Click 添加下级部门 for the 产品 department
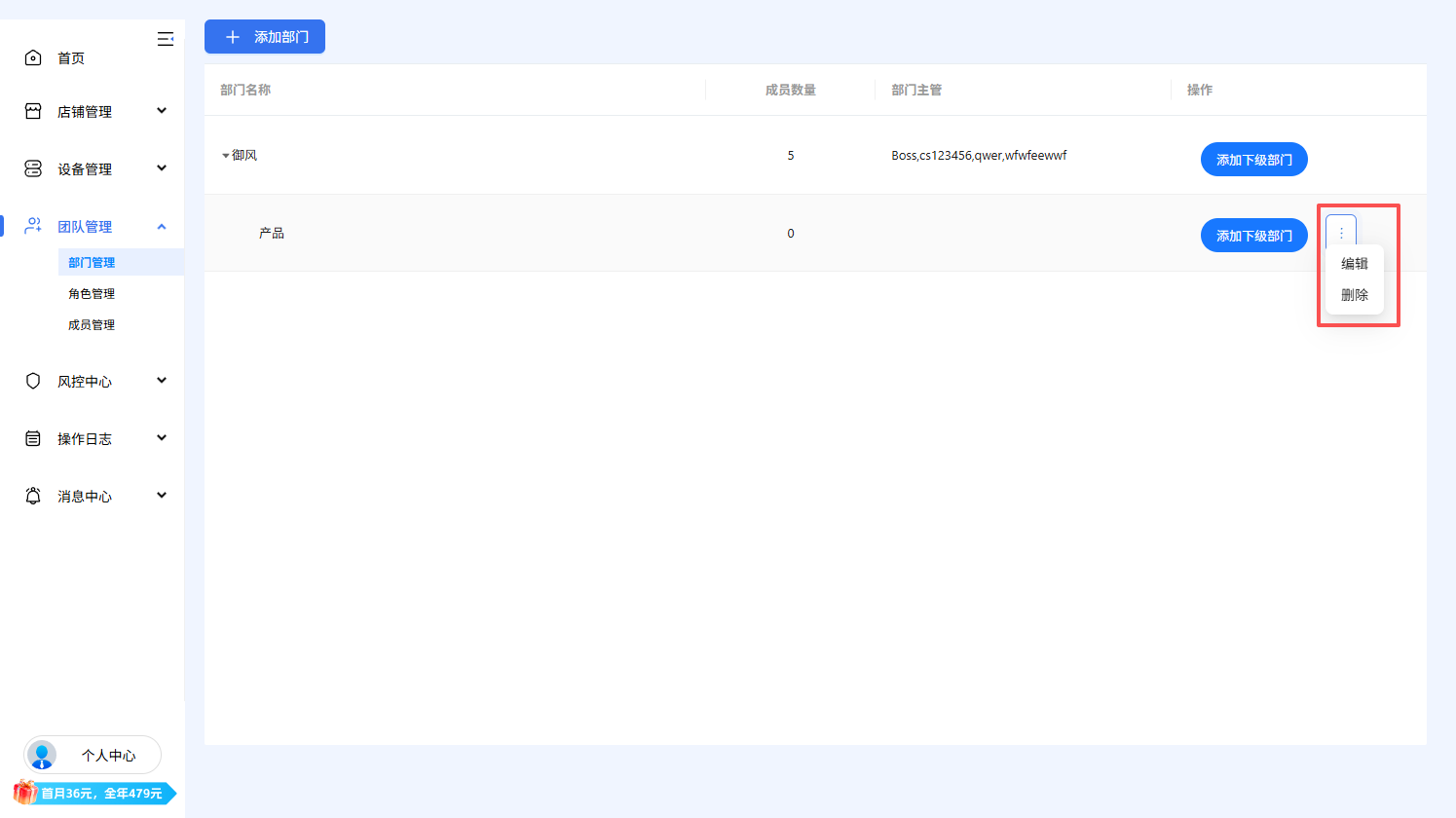The image size is (1456, 818). (x=1253, y=235)
